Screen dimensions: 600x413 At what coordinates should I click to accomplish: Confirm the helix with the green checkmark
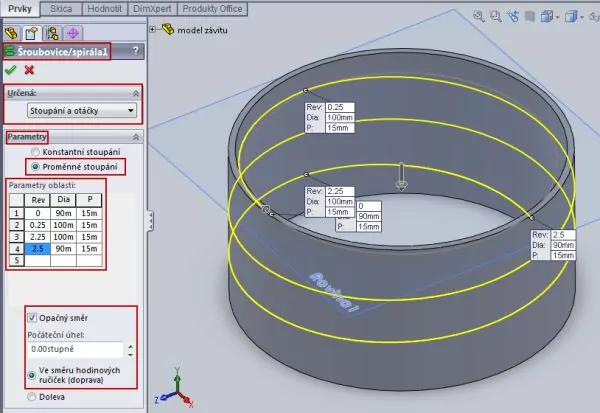point(11,70)
